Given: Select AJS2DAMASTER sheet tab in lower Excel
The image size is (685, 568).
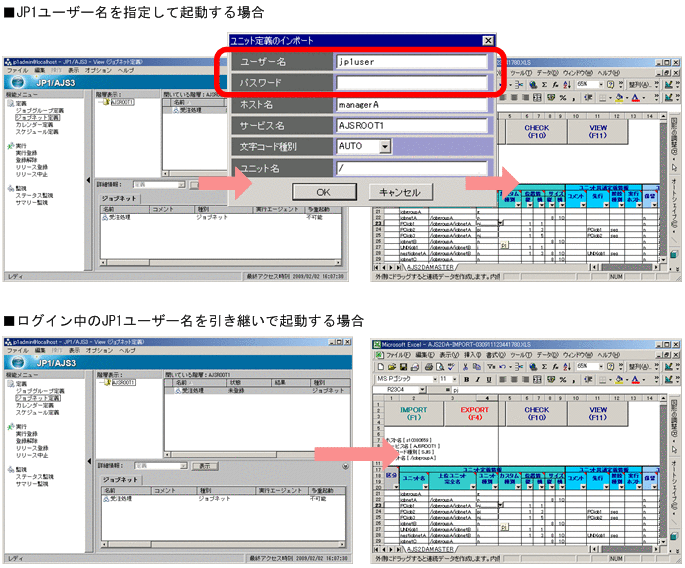Looking at the screenshot, I should (430, 549).
